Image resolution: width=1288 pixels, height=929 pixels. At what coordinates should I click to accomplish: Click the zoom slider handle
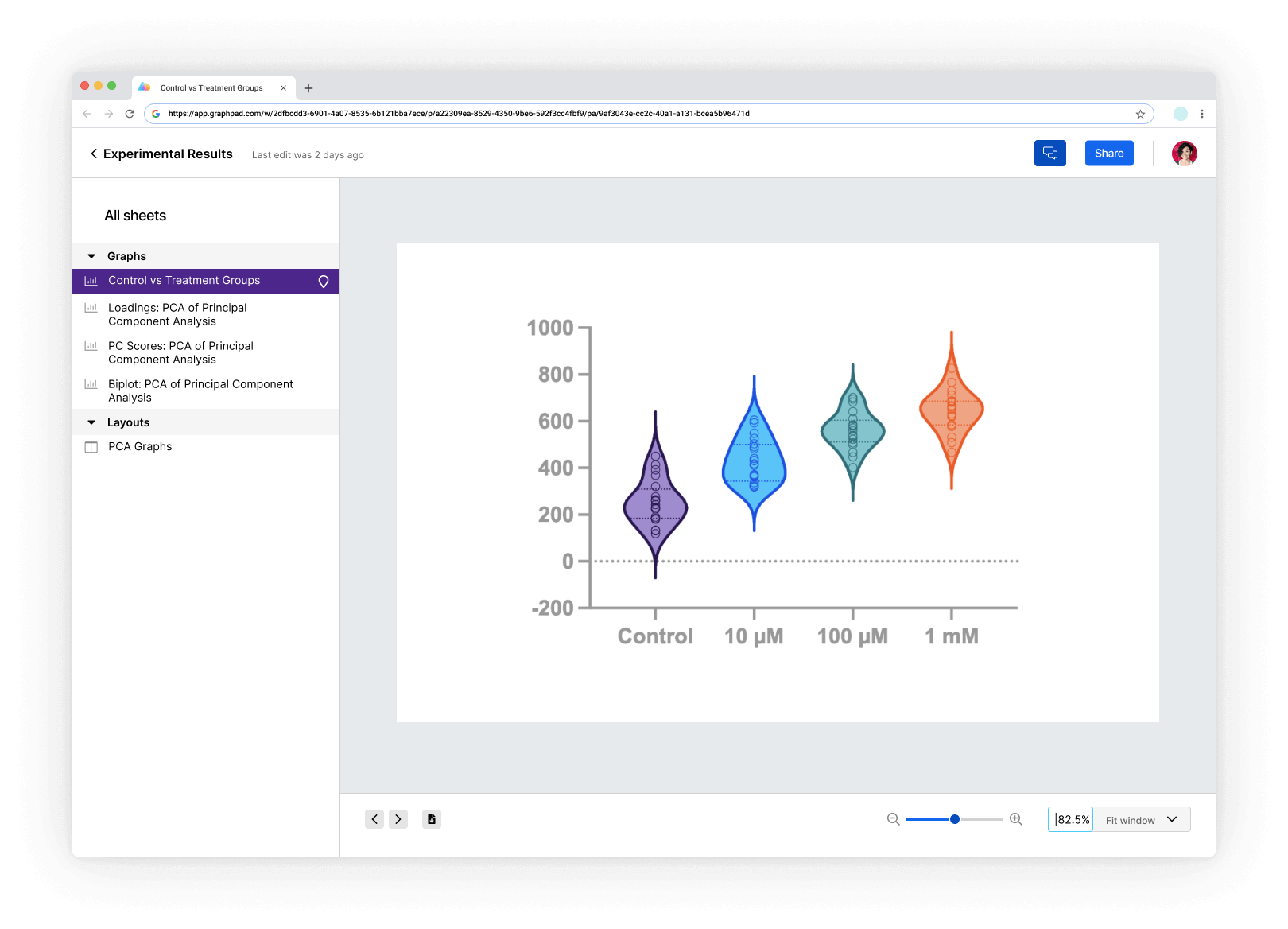955,819
